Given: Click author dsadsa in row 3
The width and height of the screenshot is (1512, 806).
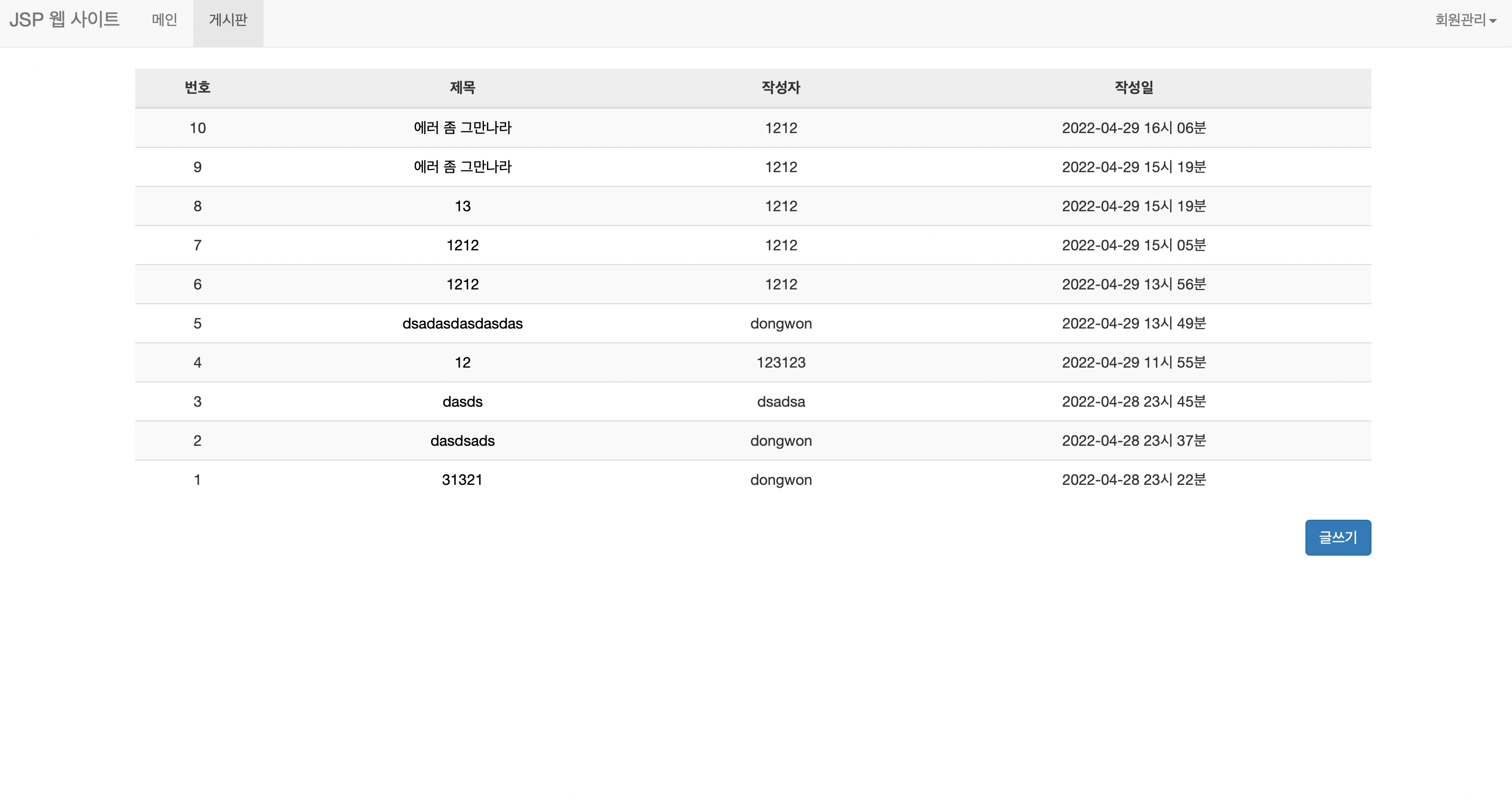Looking at the screenshot, I should pyautogui.click(x=781, y=402).
